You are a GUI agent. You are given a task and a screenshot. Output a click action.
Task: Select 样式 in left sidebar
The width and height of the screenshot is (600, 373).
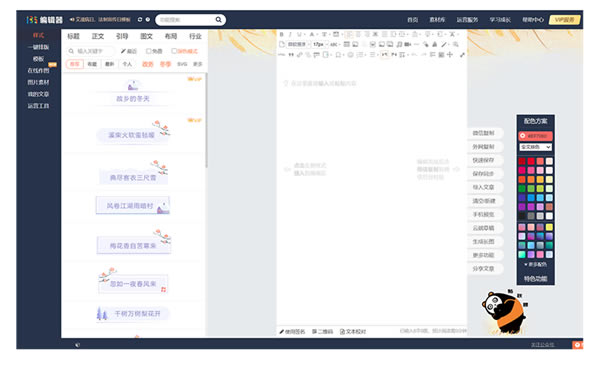(38, 35)
